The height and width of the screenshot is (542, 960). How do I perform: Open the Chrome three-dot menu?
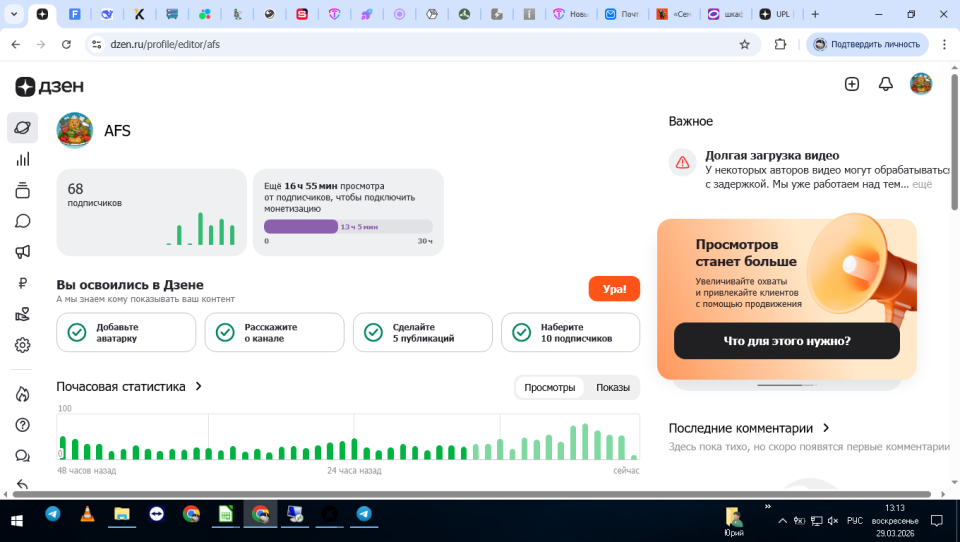944,44
